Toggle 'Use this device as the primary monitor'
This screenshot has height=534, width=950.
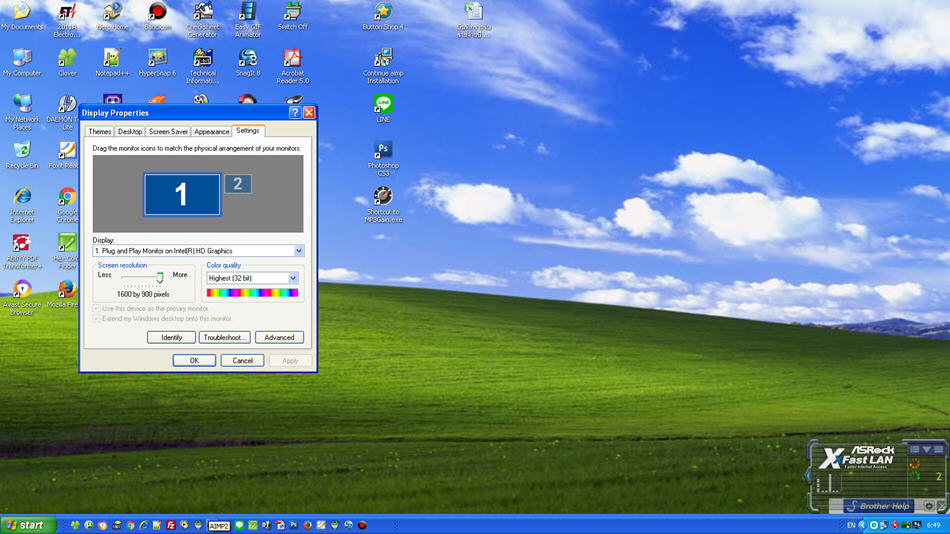151,309
